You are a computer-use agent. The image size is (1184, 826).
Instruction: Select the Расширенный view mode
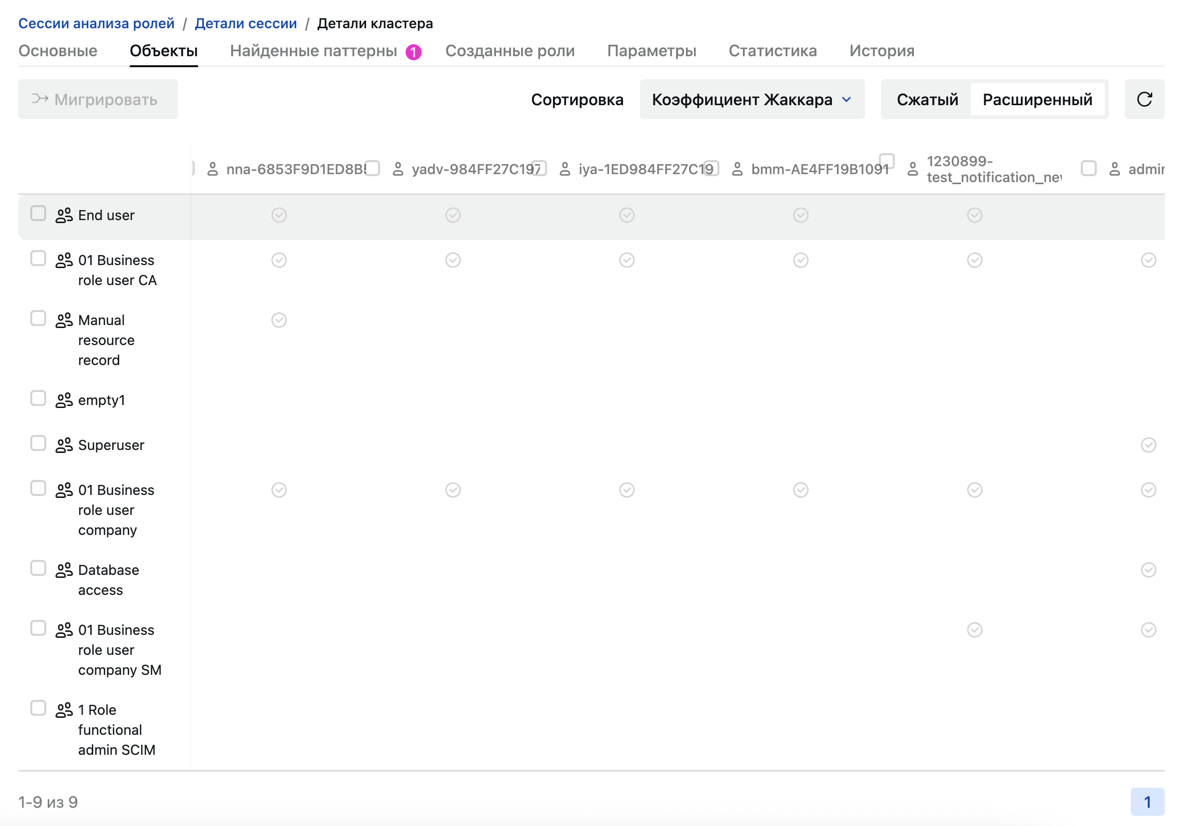[1038, 100]
